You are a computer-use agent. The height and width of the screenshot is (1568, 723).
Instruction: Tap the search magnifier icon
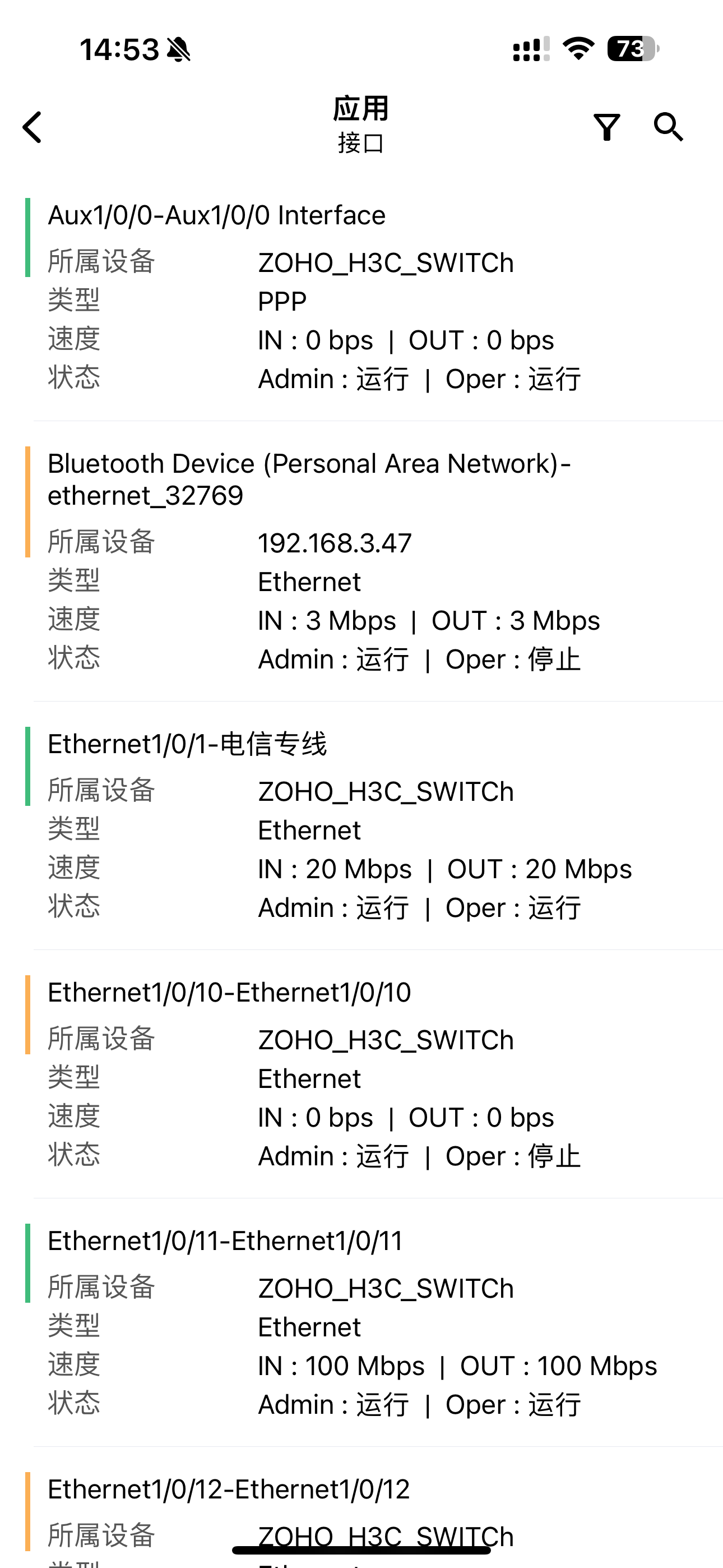click(668, 127)
